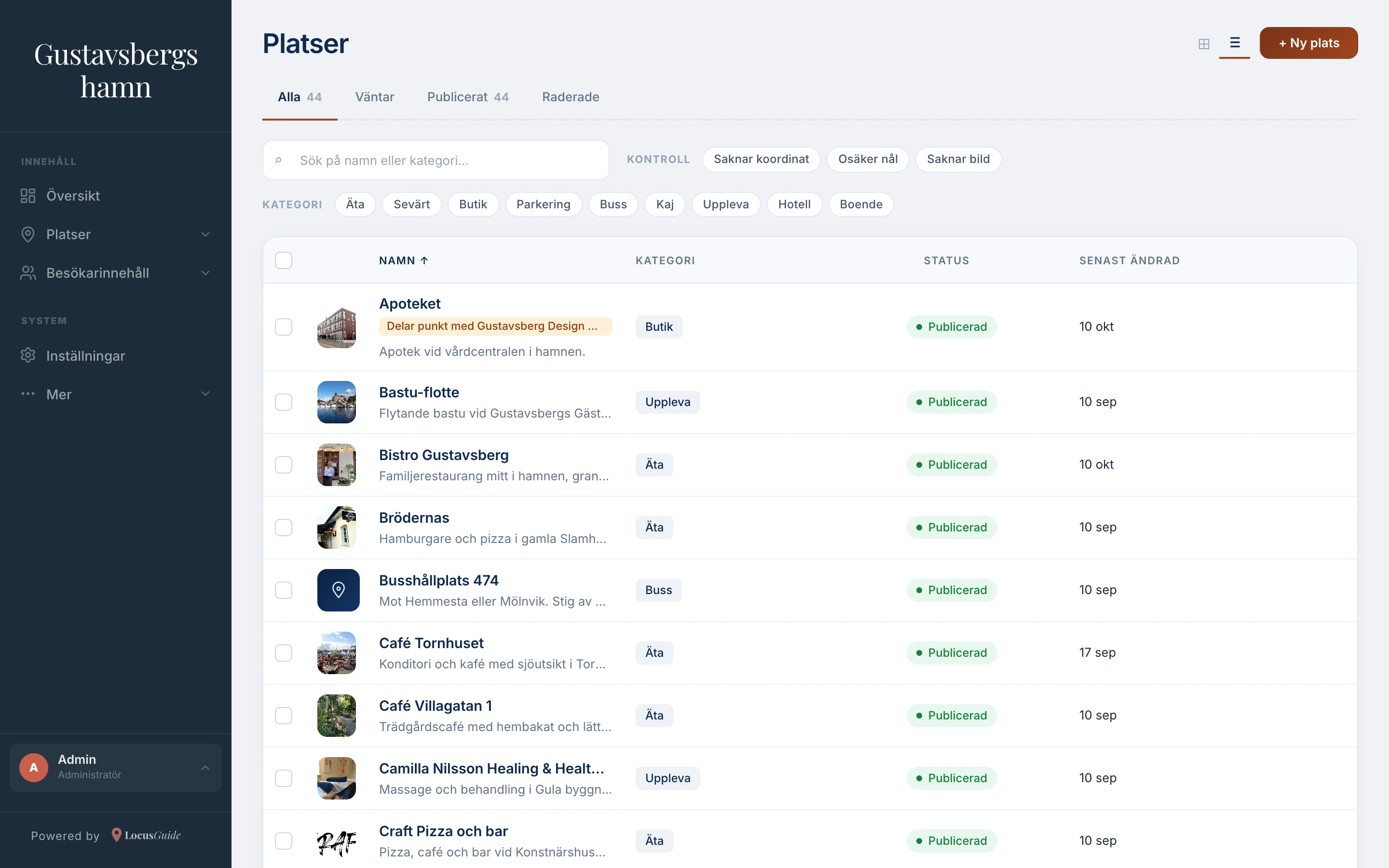Check the Bistro Gustavsberg row checkbox

(x=284, y=464)
